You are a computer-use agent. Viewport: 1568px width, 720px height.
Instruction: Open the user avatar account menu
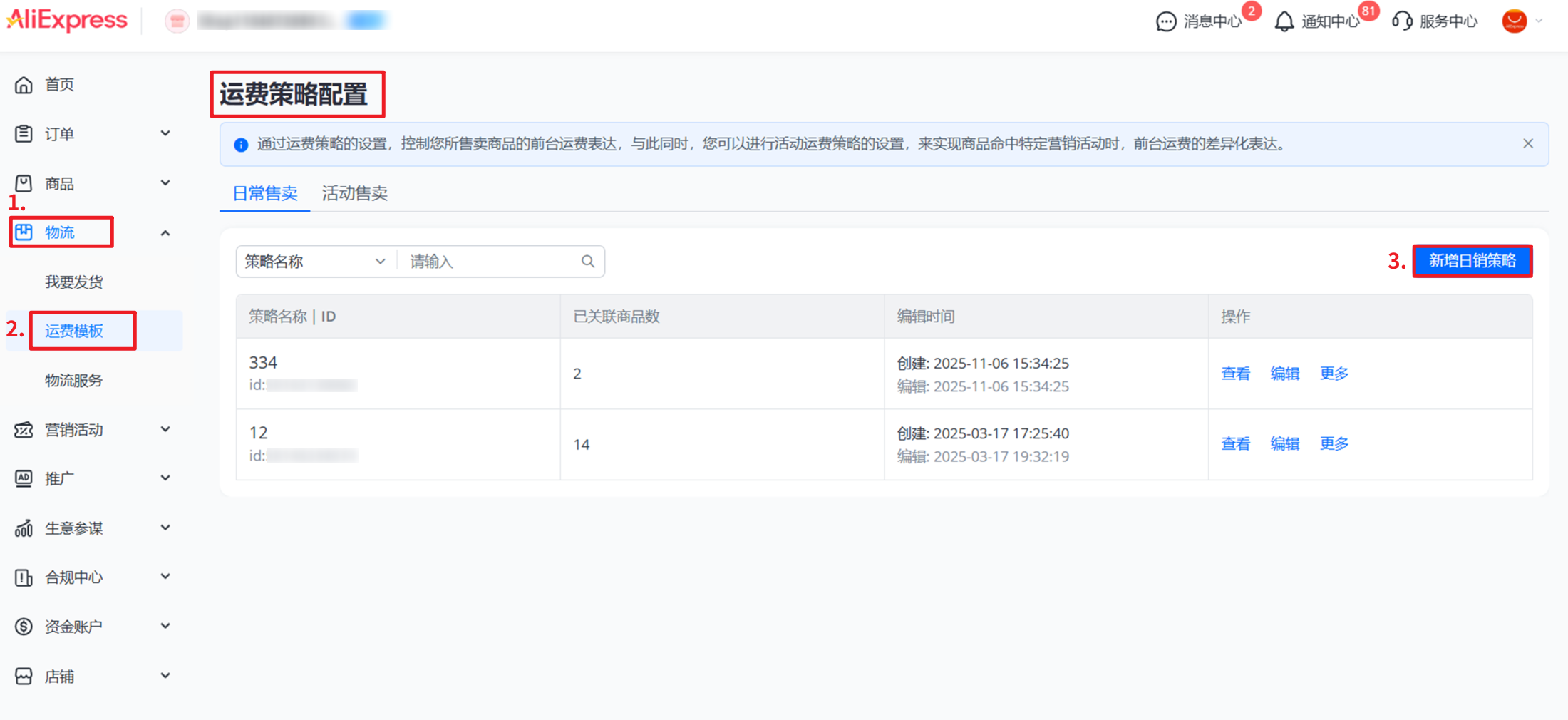point(1515,21)
